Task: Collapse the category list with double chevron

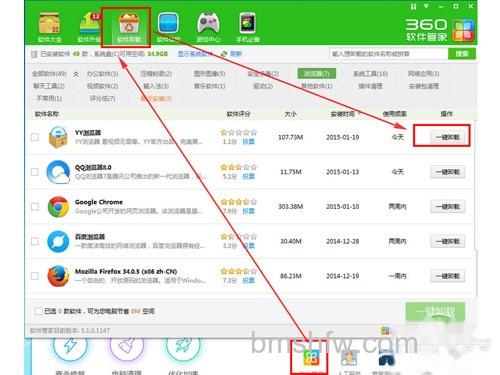Action: click(x=76, y=74)
